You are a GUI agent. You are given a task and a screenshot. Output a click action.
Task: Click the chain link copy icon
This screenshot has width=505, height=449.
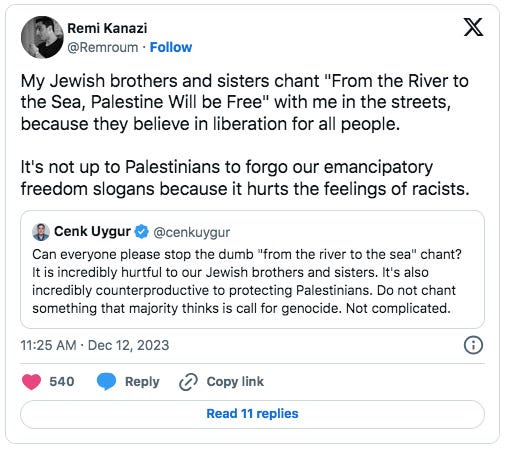188,382
